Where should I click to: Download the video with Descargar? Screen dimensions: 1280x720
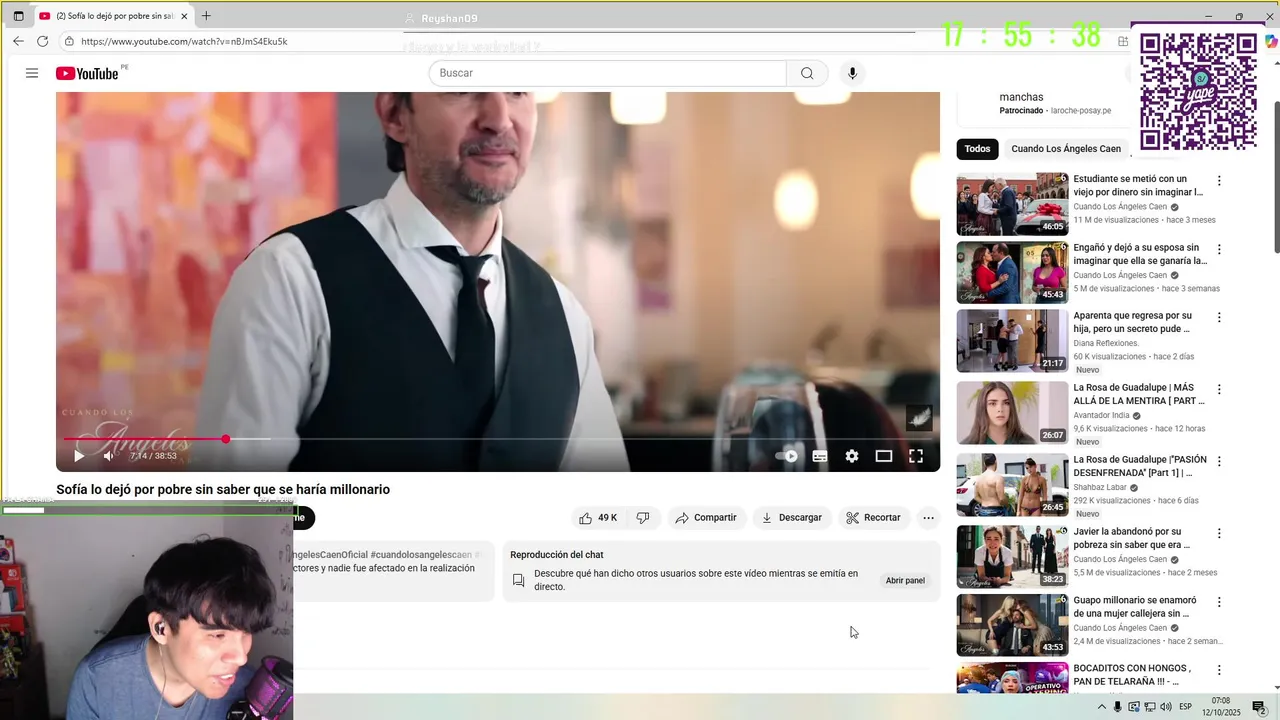pyautogui.click(x=791, y=518)
